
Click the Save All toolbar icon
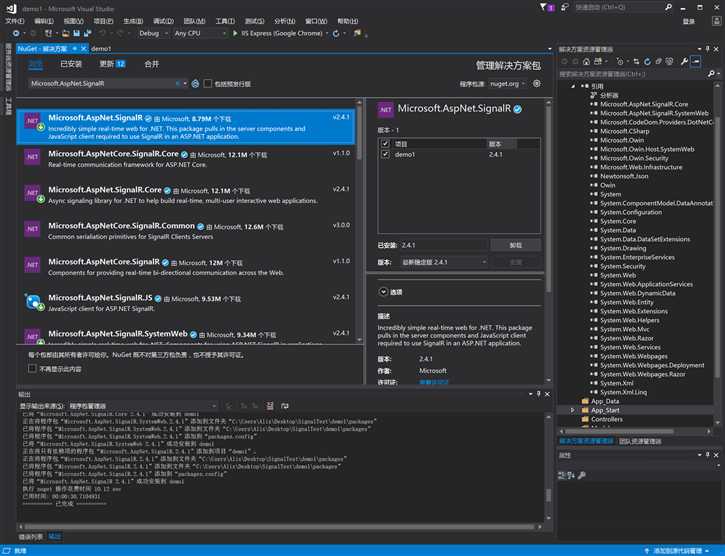pos(87,33)
